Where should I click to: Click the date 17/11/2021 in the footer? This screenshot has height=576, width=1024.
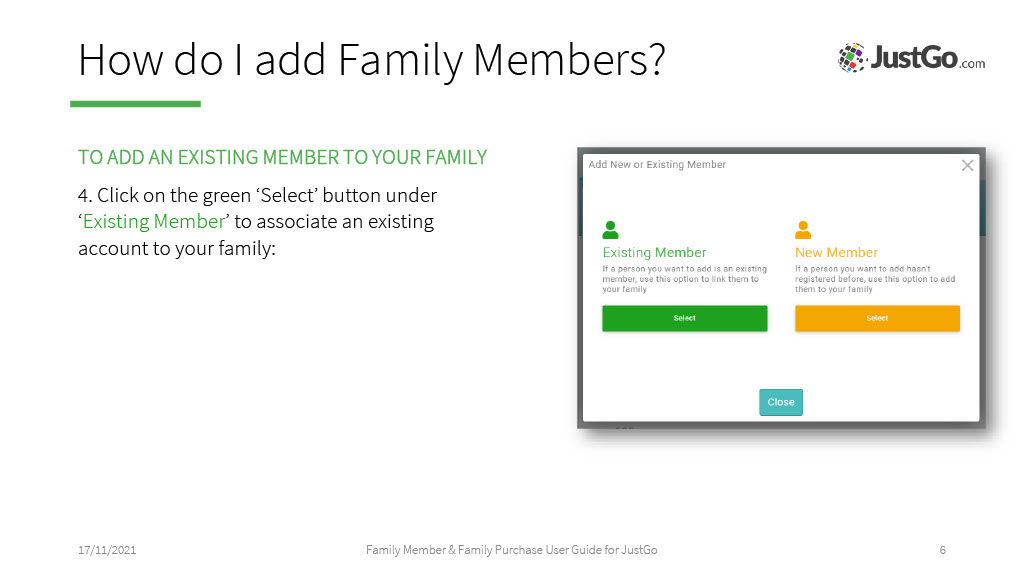point(107,550)
